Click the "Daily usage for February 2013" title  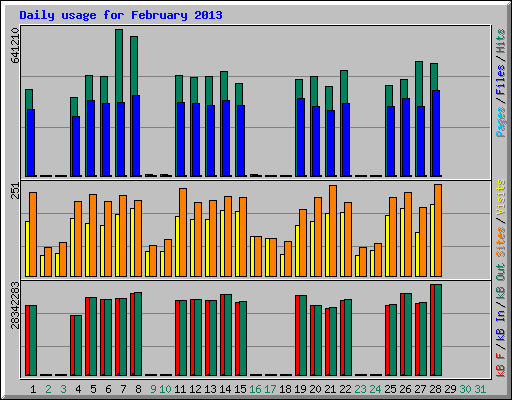point(121,15)
